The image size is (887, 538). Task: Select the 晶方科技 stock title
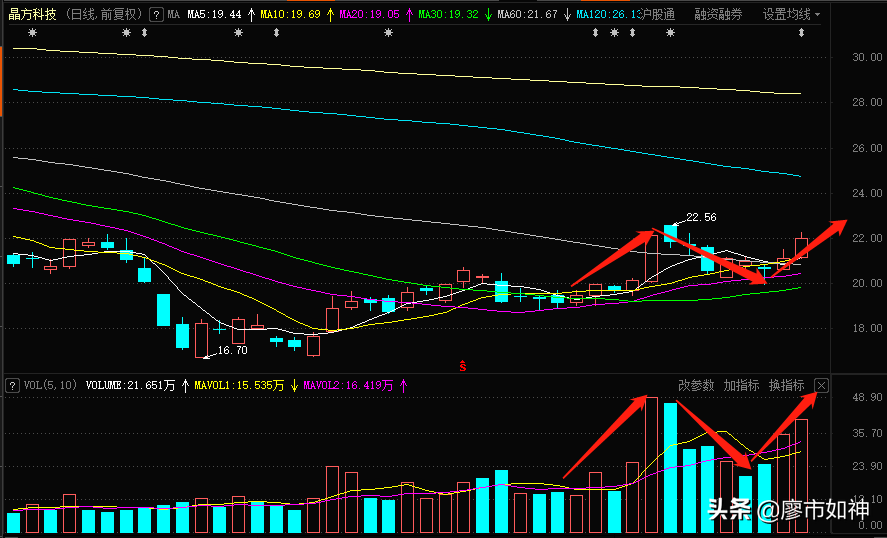coord(32,14)
